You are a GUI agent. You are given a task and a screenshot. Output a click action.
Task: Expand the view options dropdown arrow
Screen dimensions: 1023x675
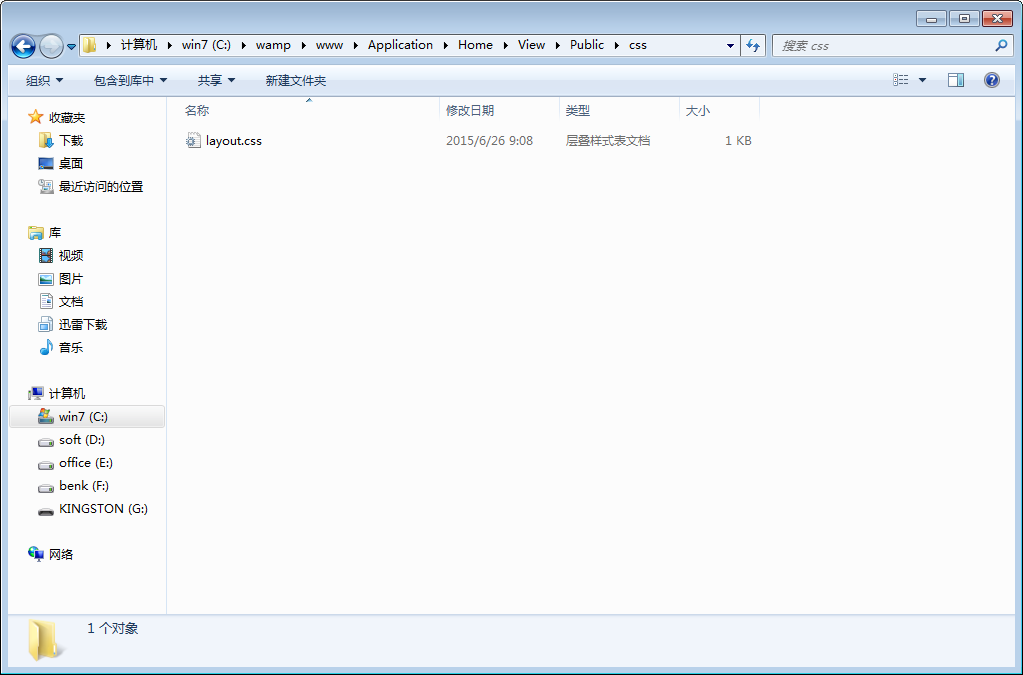(922, 80)
